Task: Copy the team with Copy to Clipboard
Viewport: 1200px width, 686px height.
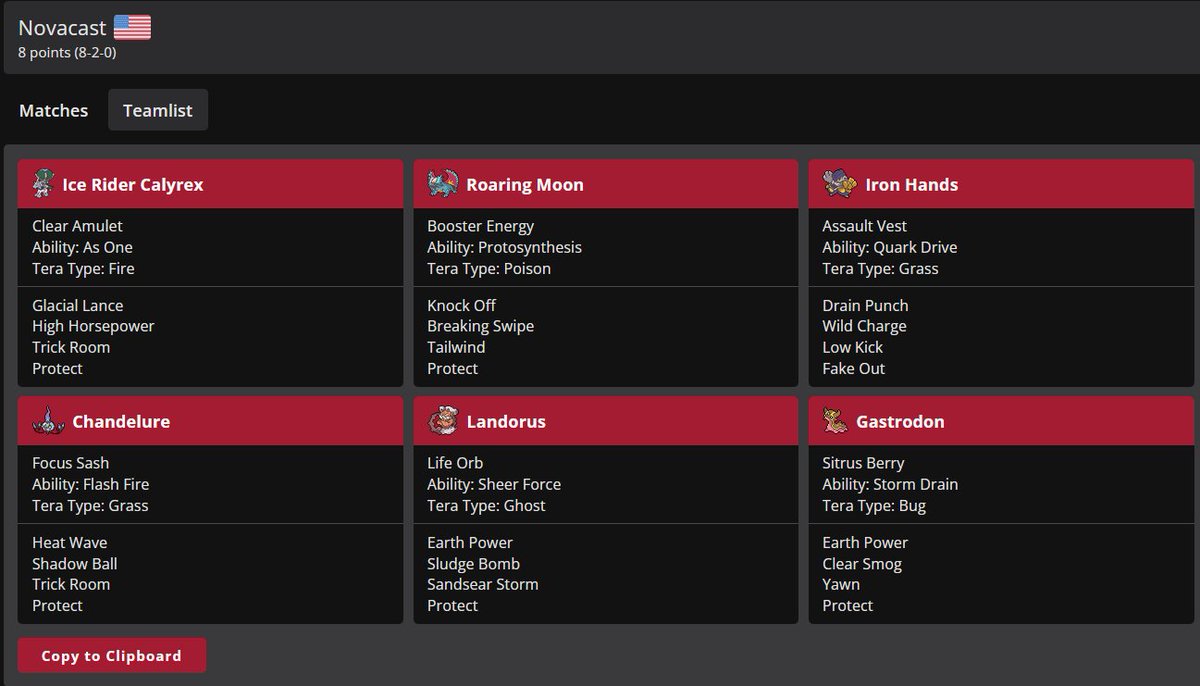Action: point(112,656)
